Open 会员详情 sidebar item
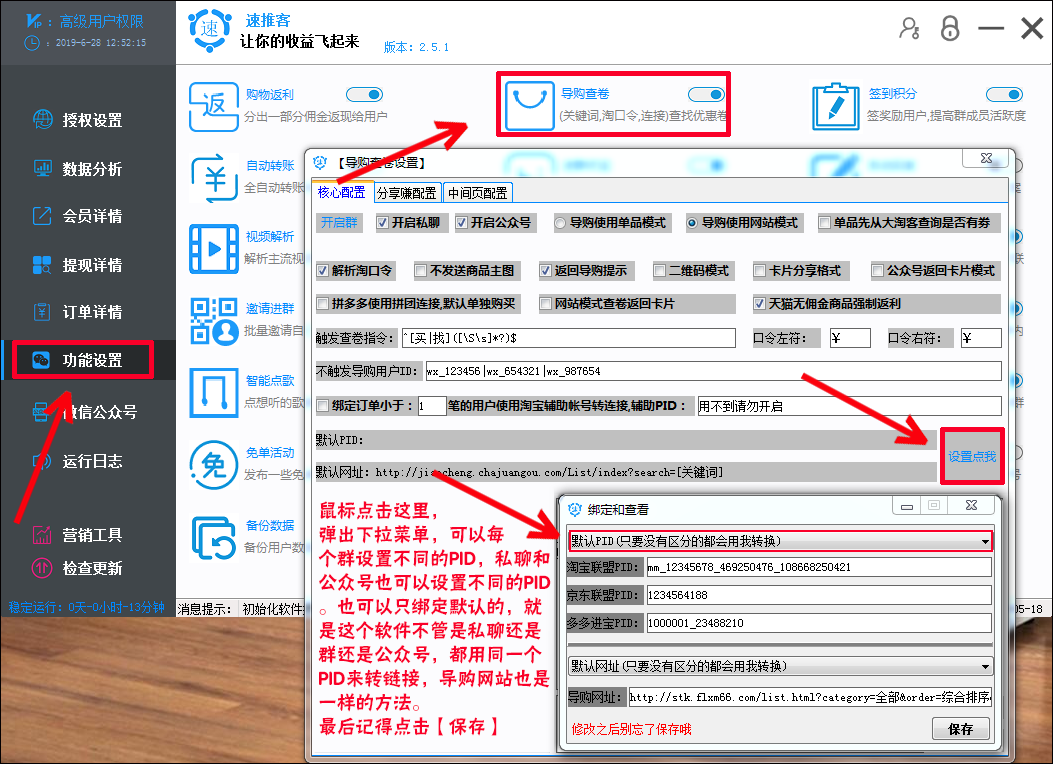Image resolution: width=1053 pixels, height=764 pixels. pos(78,216)
